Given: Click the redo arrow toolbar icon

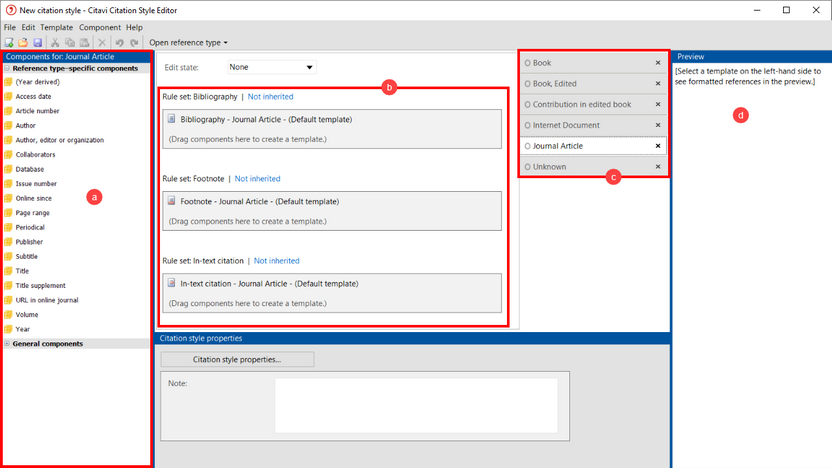Looking at the screenshot, I should coord(134,42).
